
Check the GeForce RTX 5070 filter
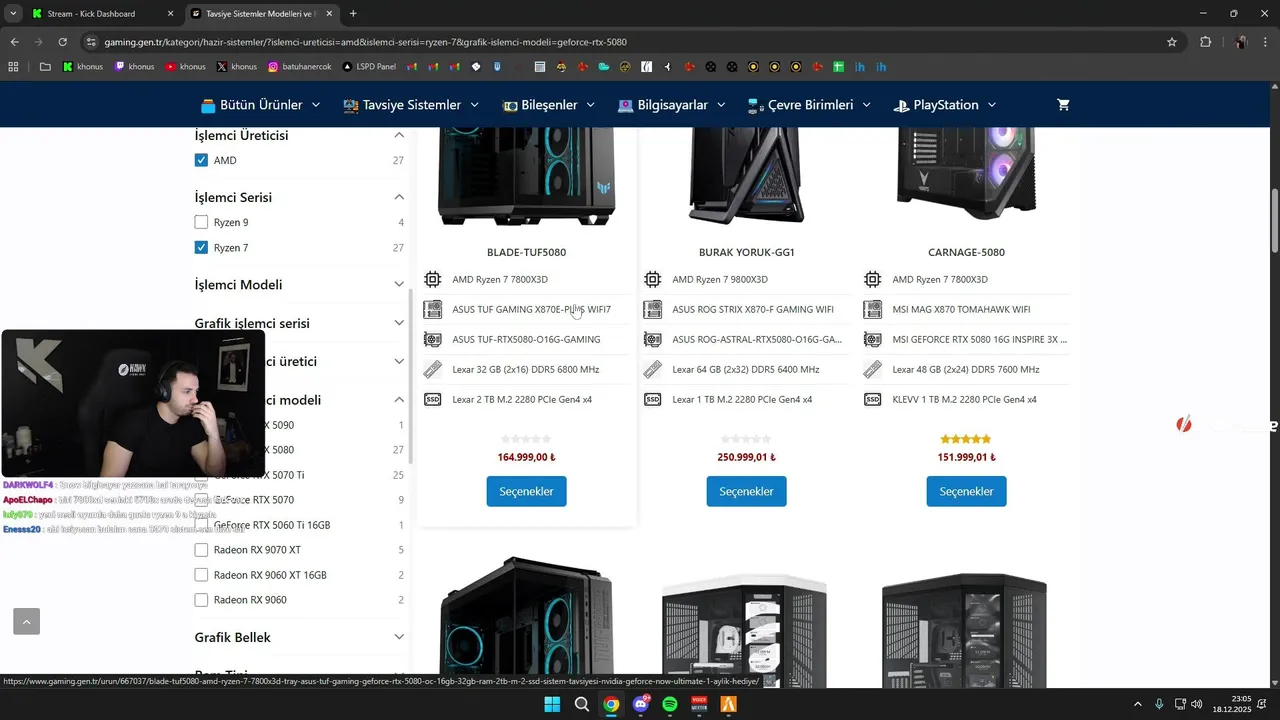(x=201, y=500)
